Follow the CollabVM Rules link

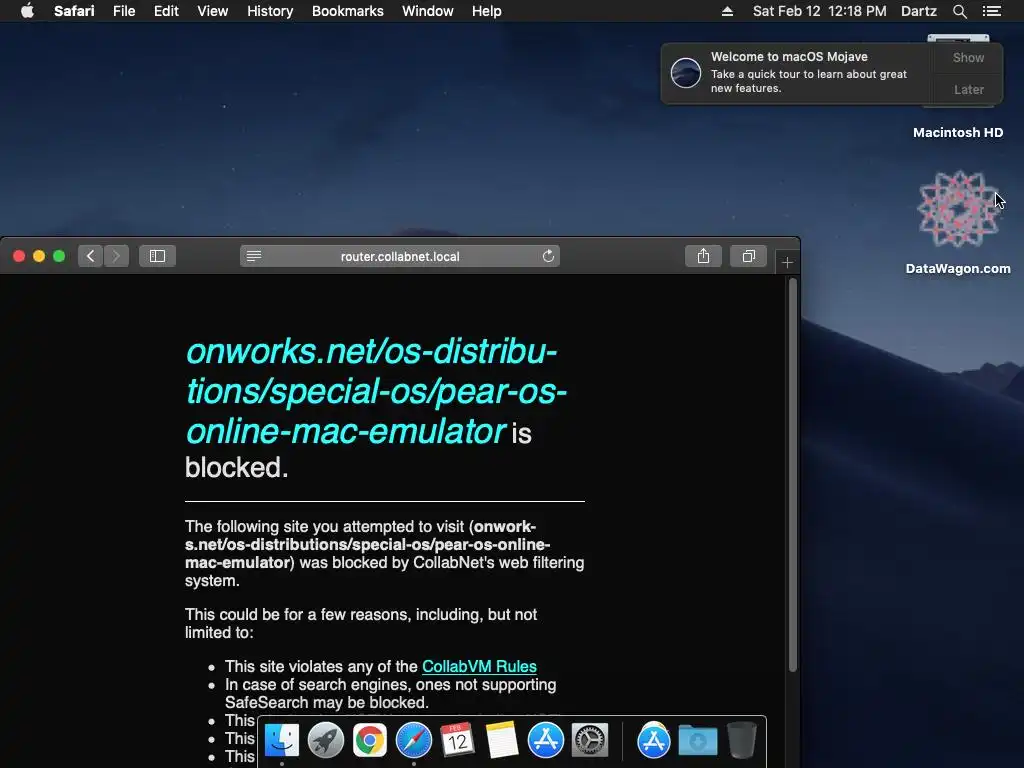point(479,666)
